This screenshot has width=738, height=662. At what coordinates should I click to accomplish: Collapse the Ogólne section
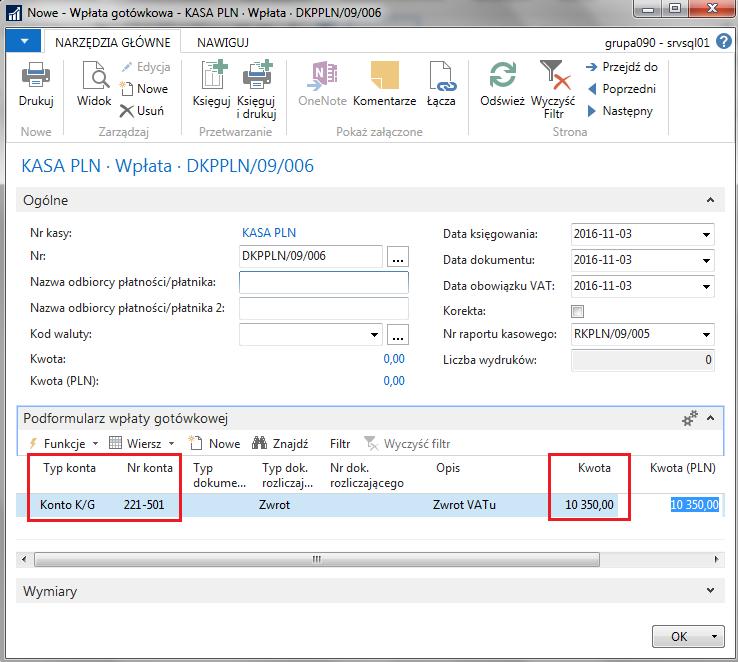coord(710,200)
